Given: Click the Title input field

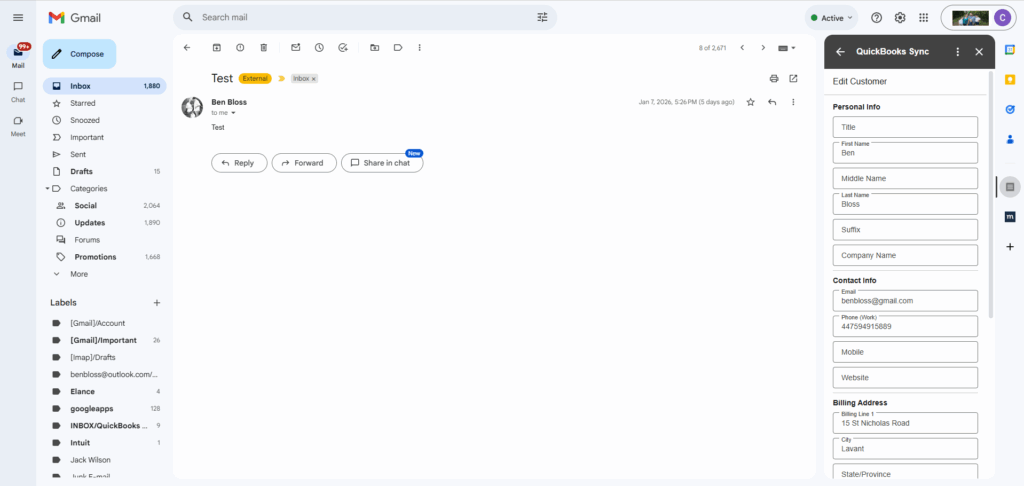Looking at the screenshot, I should [x=905, y=127].
